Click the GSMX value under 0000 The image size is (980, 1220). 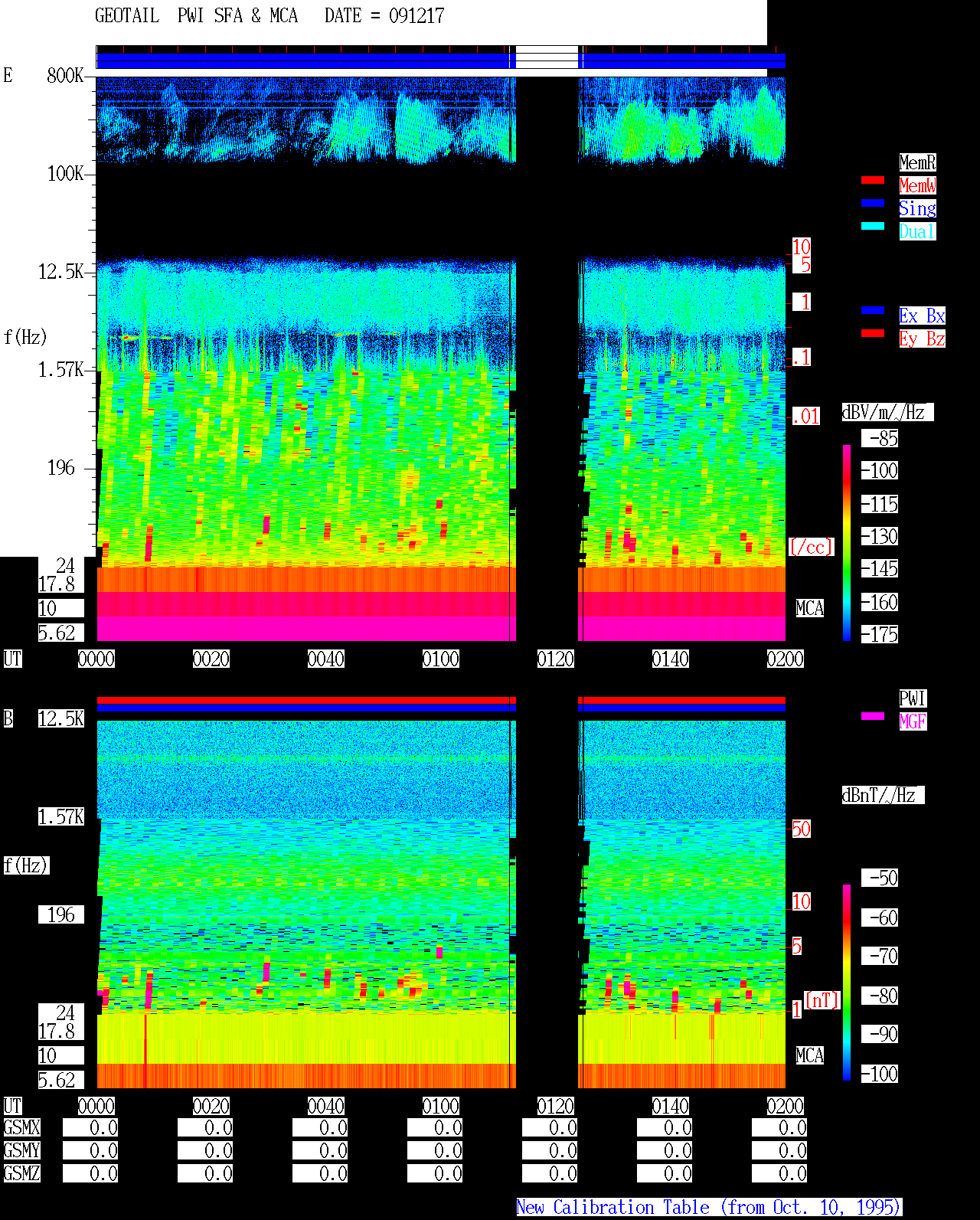point(90,1127)
